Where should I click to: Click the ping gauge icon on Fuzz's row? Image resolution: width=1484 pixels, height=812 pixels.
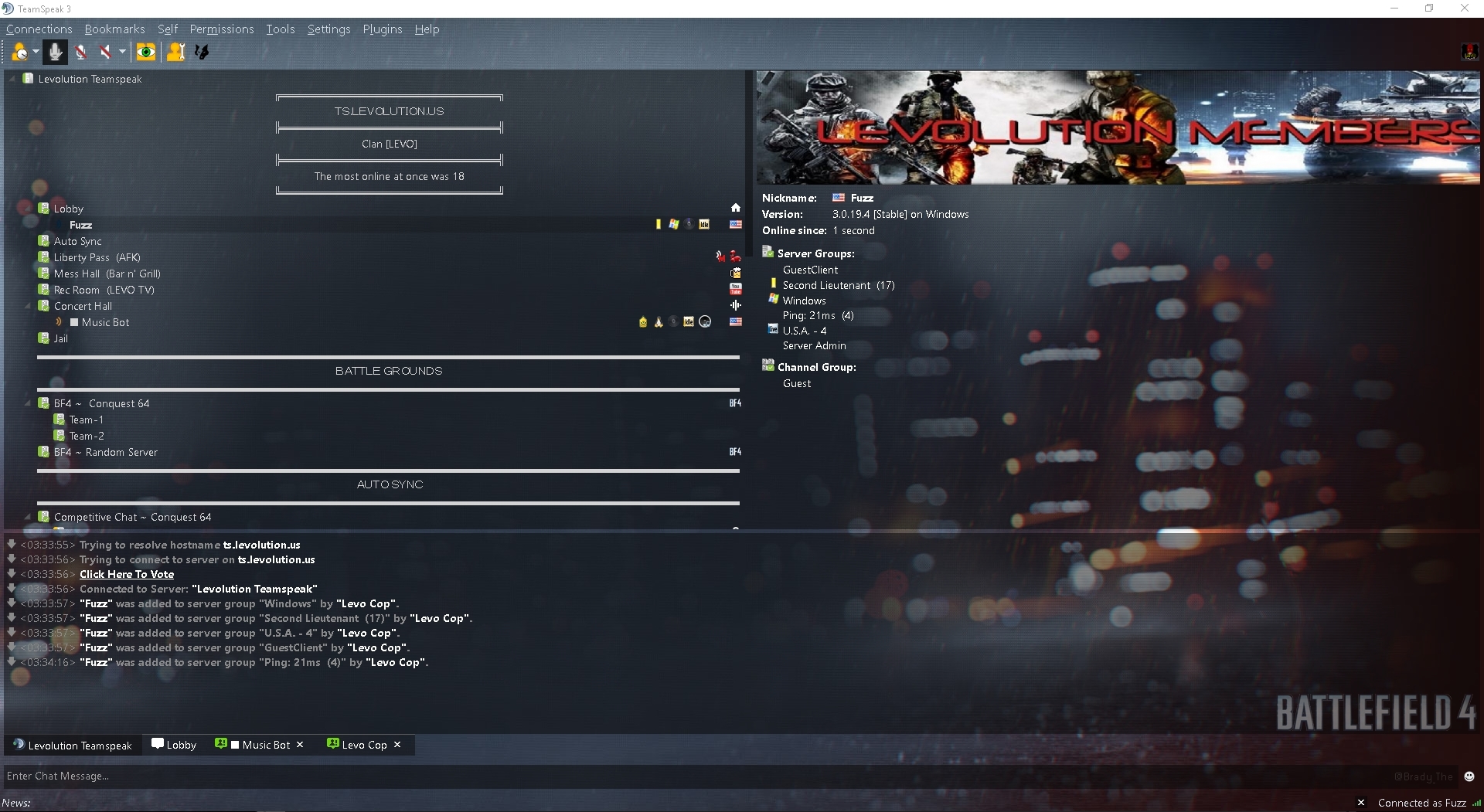(x=689, y=224)
